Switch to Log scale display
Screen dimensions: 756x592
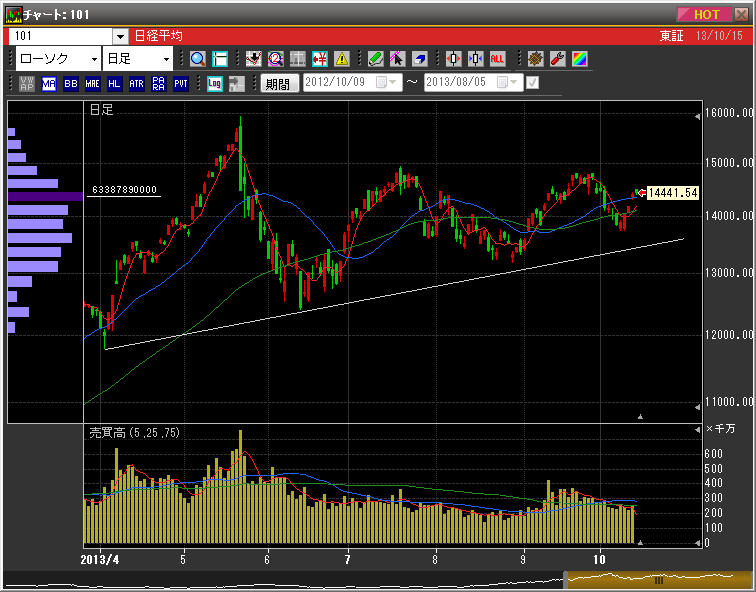pos(214,84)
